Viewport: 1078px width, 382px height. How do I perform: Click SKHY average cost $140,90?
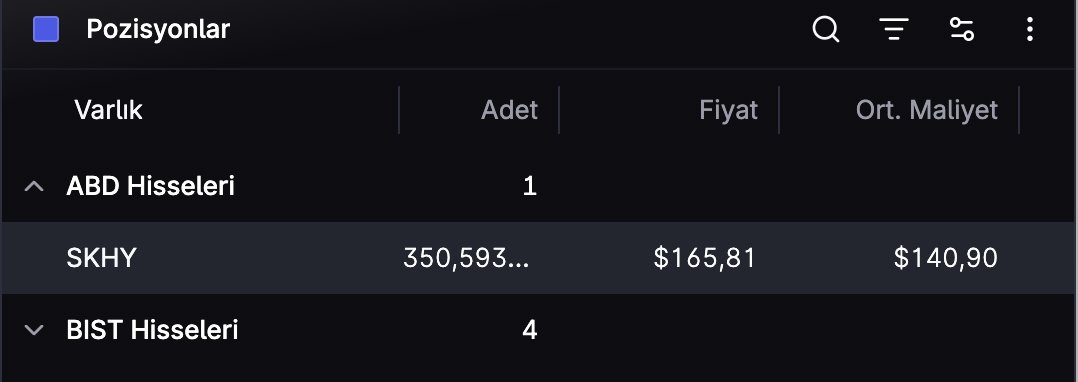point(945,258)
